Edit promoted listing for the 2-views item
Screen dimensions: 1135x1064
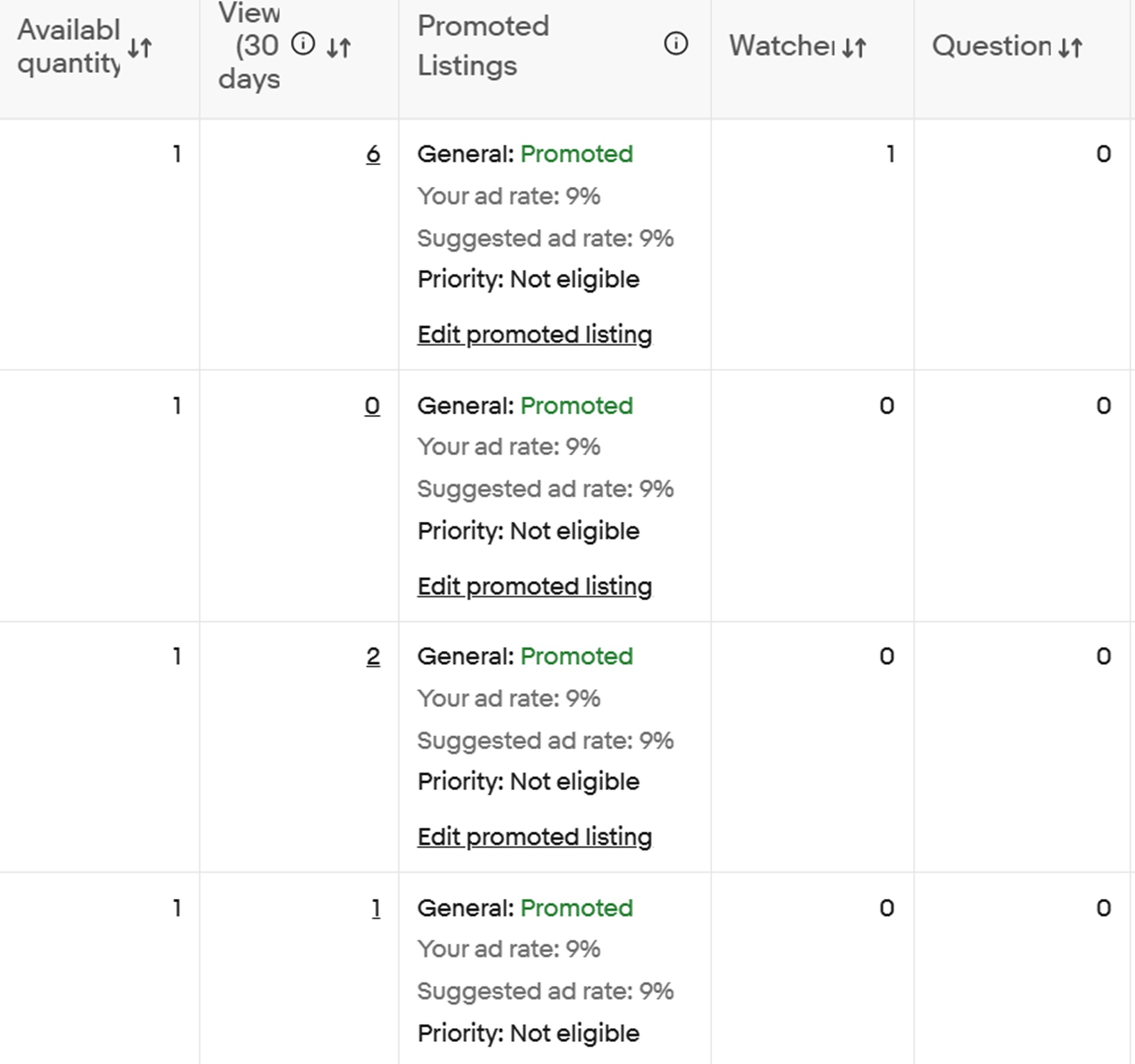pos(534,837)
